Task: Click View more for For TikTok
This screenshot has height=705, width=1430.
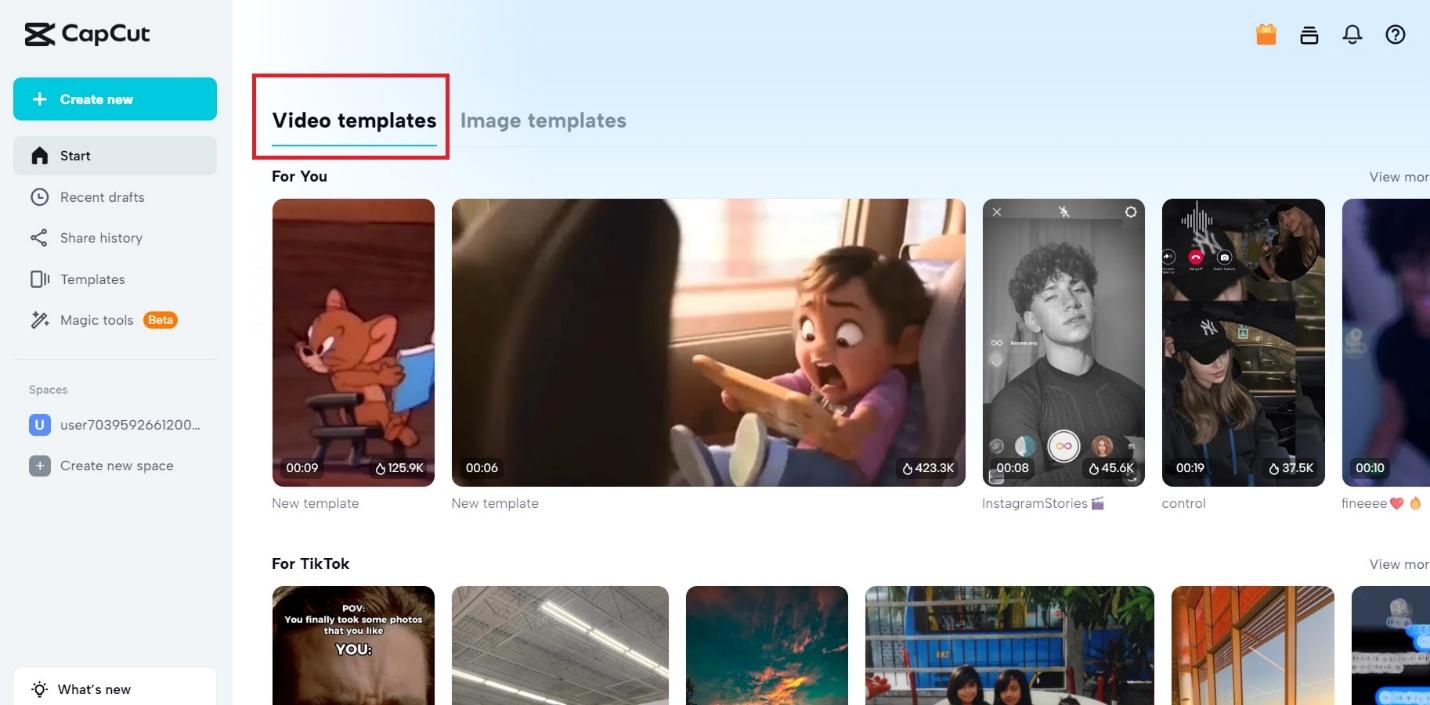Action: pos(1399,564)
